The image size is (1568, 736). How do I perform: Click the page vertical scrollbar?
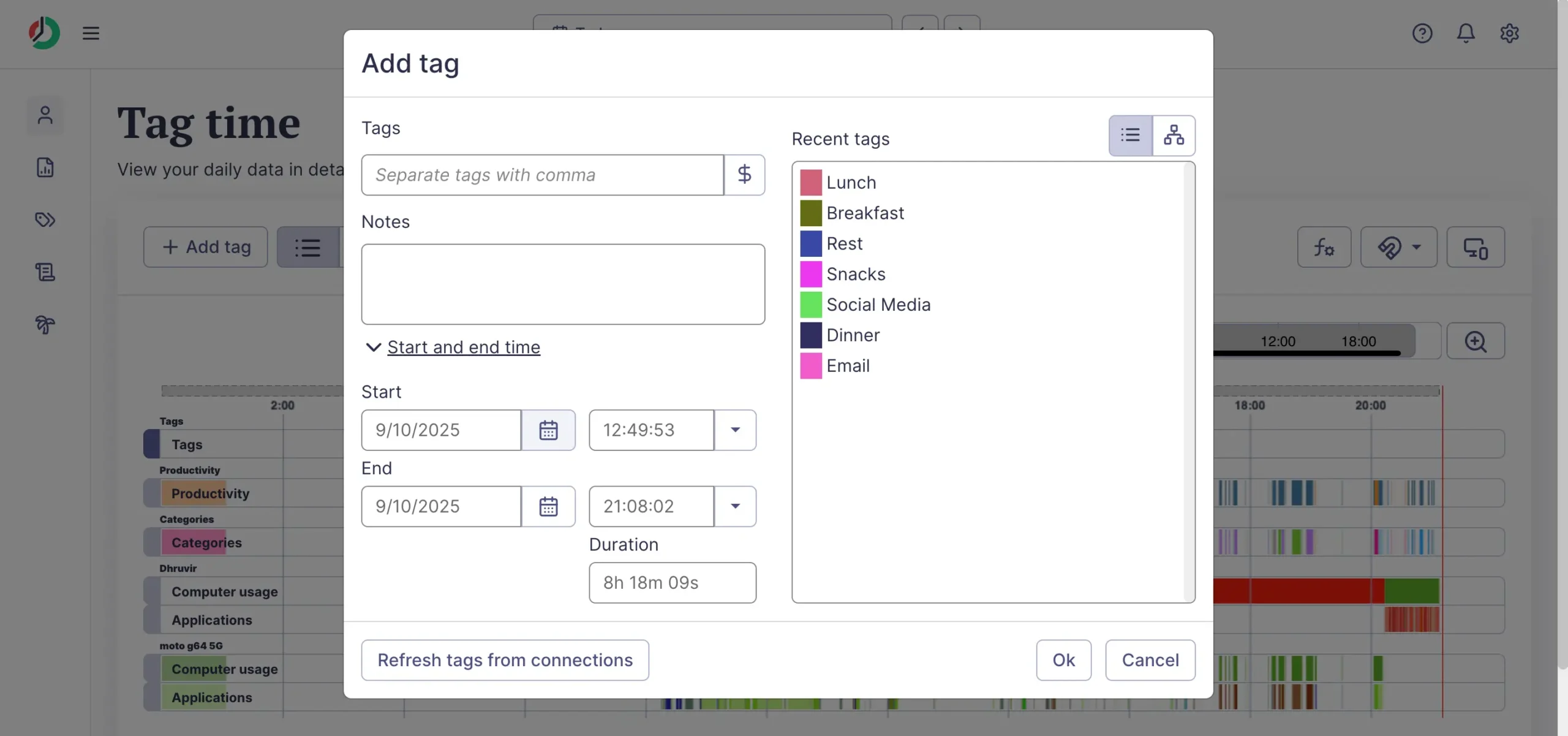[1562, 334]
